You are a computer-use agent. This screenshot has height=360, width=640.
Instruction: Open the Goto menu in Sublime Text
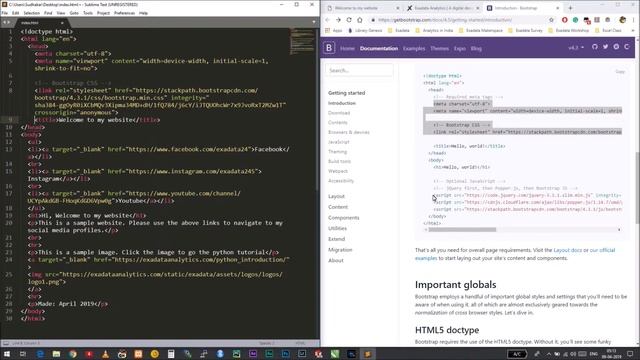[x=74, y=13]
